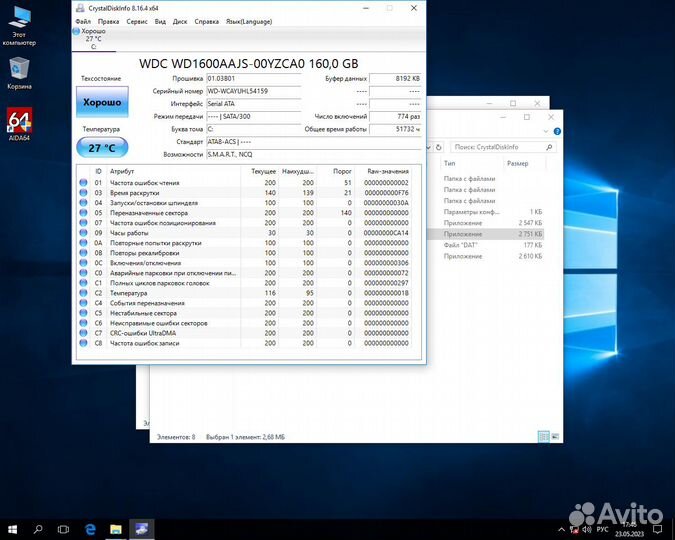Click status icon of attribute C1 head parking cycles
Image resolution: width=675 pixels, height=540 pixels.
pos(84,283)
